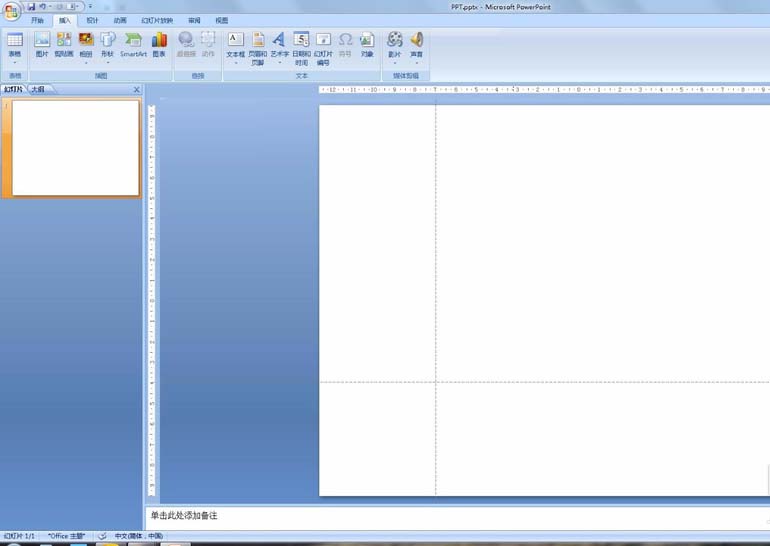The height and width of the screenshot is (546, 770).
Task: Open the 视图 (View) ribbon tab
Action: [222, 21]
